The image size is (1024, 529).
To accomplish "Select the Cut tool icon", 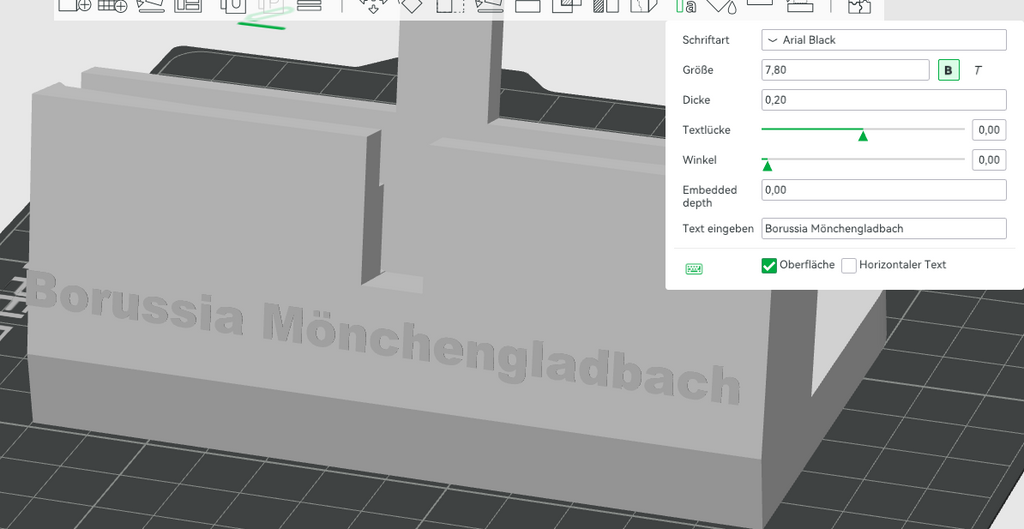I will click(x=528, y=6).
